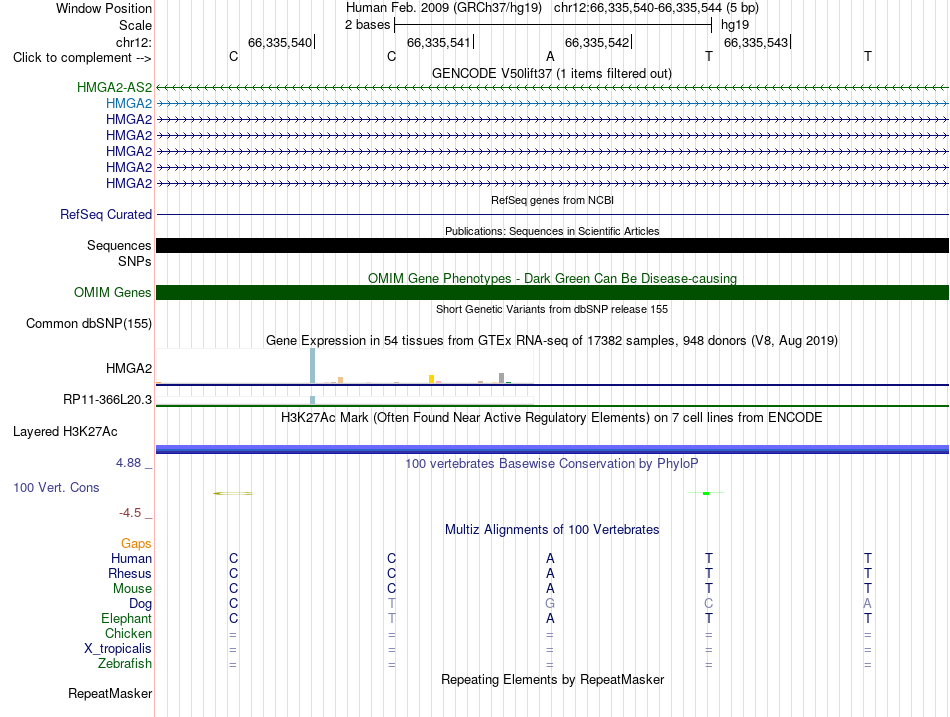
Task: Click the HMGA2-AS2 gene label
Action: [x=115, y=87]
